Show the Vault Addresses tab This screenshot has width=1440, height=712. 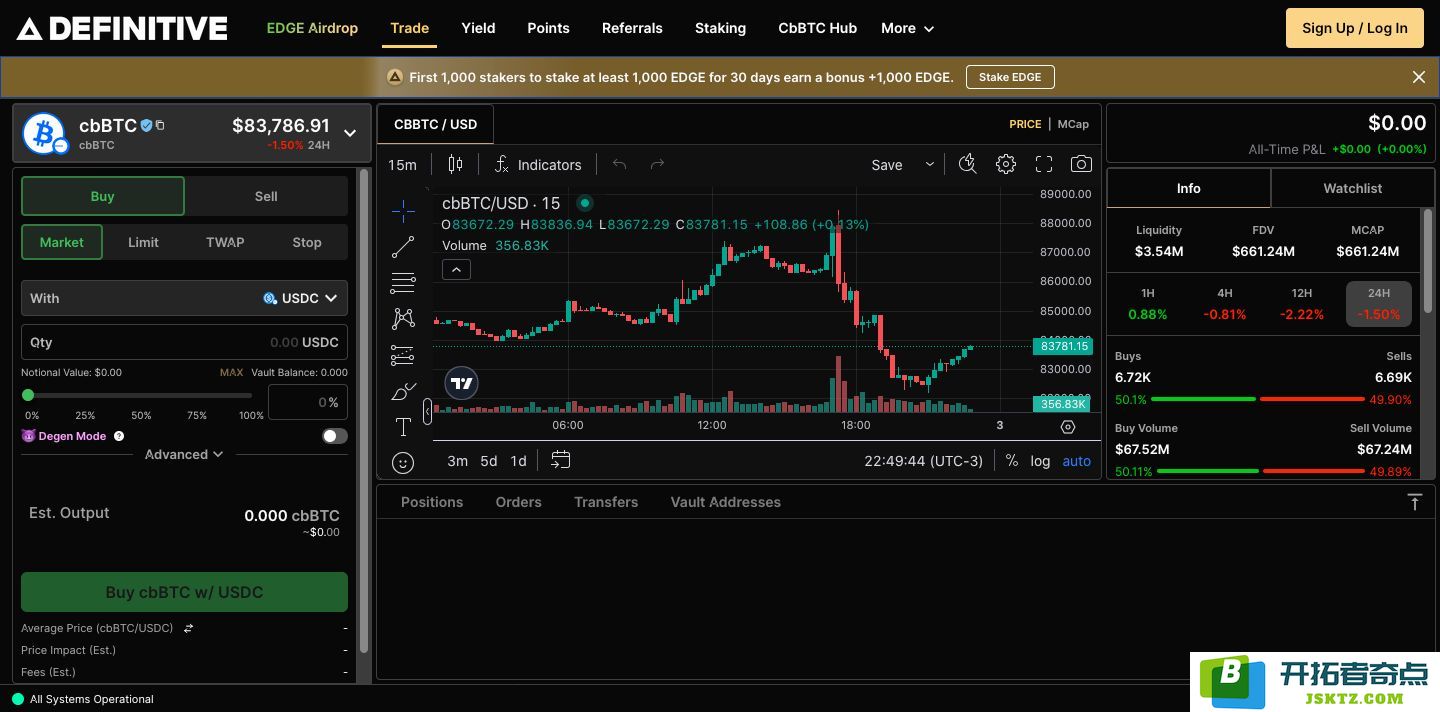point(726,502)
